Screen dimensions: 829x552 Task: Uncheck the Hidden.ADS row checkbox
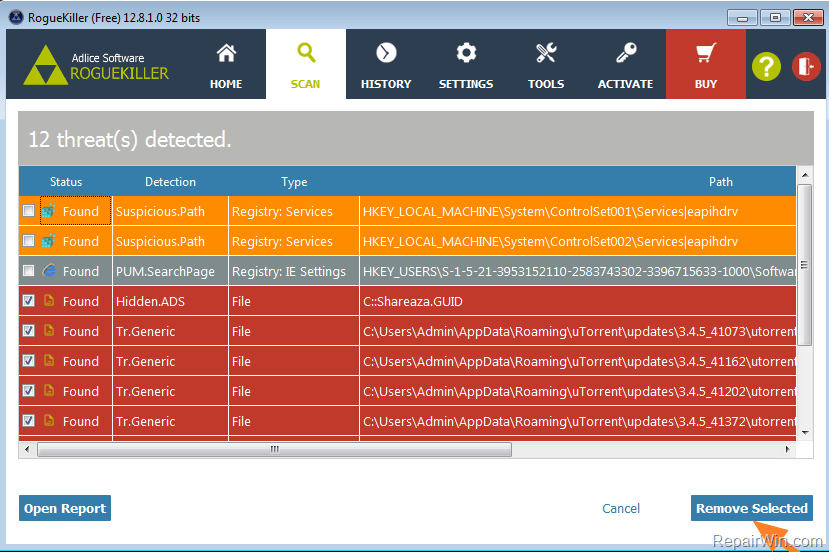29,301
